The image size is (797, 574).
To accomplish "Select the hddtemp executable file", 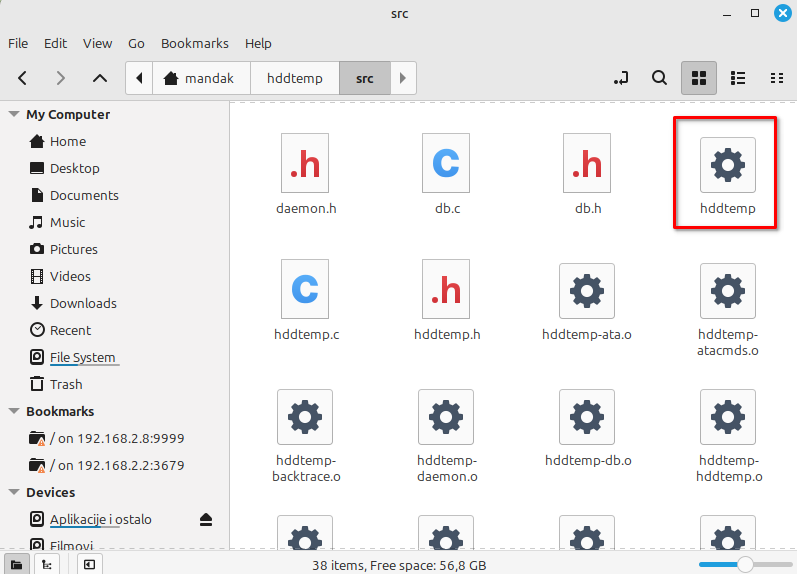I will 727,174.
